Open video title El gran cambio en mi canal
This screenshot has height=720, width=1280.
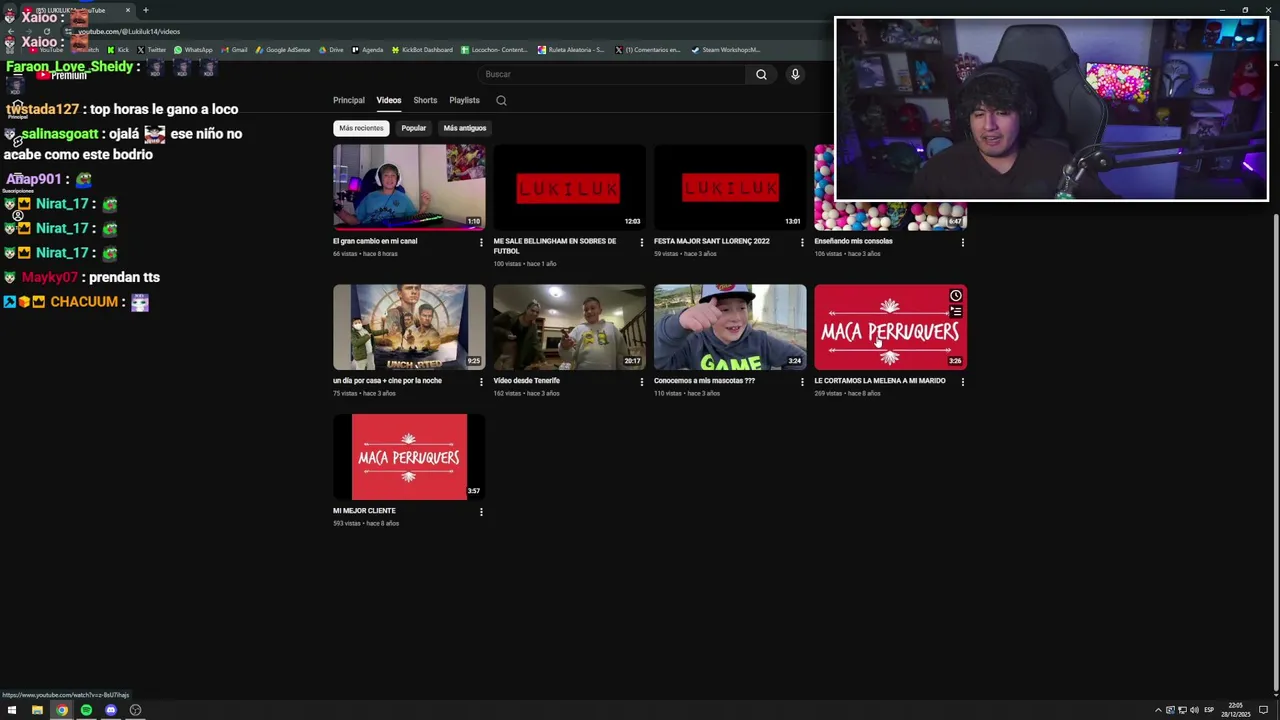click(x=375, y=241)
